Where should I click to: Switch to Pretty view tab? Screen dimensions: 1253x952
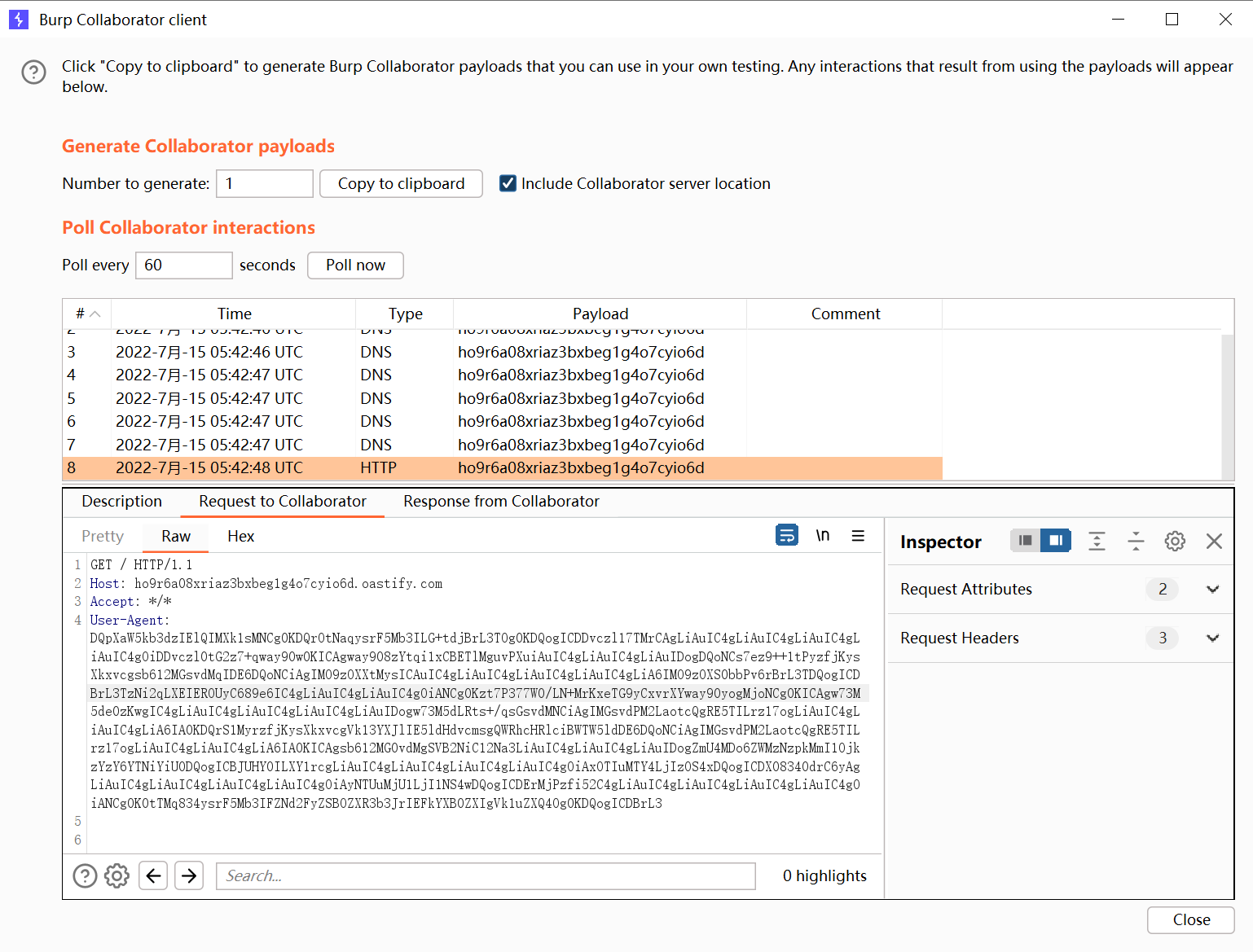pos(103,536)
